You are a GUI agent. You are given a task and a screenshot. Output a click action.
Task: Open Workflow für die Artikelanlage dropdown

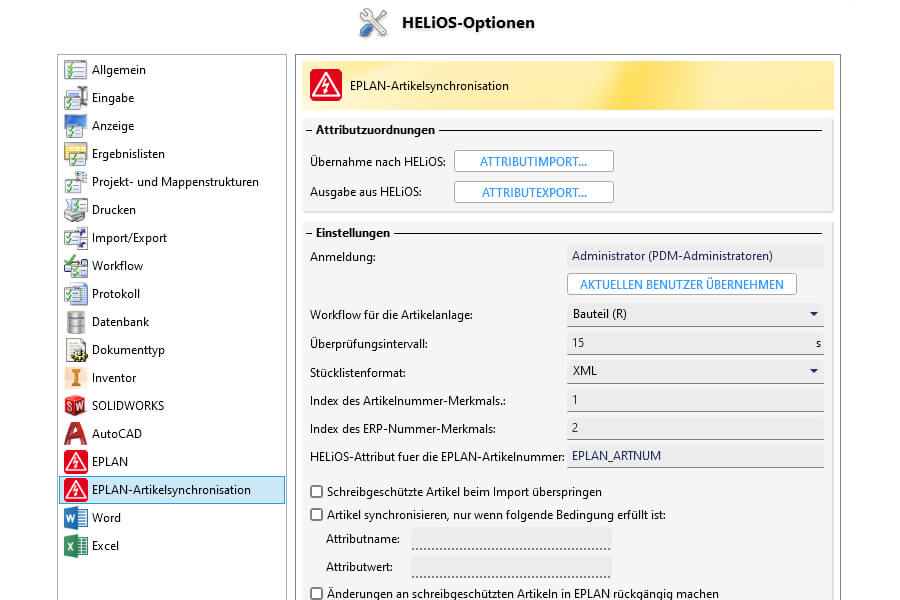click(x=695, y=314)
